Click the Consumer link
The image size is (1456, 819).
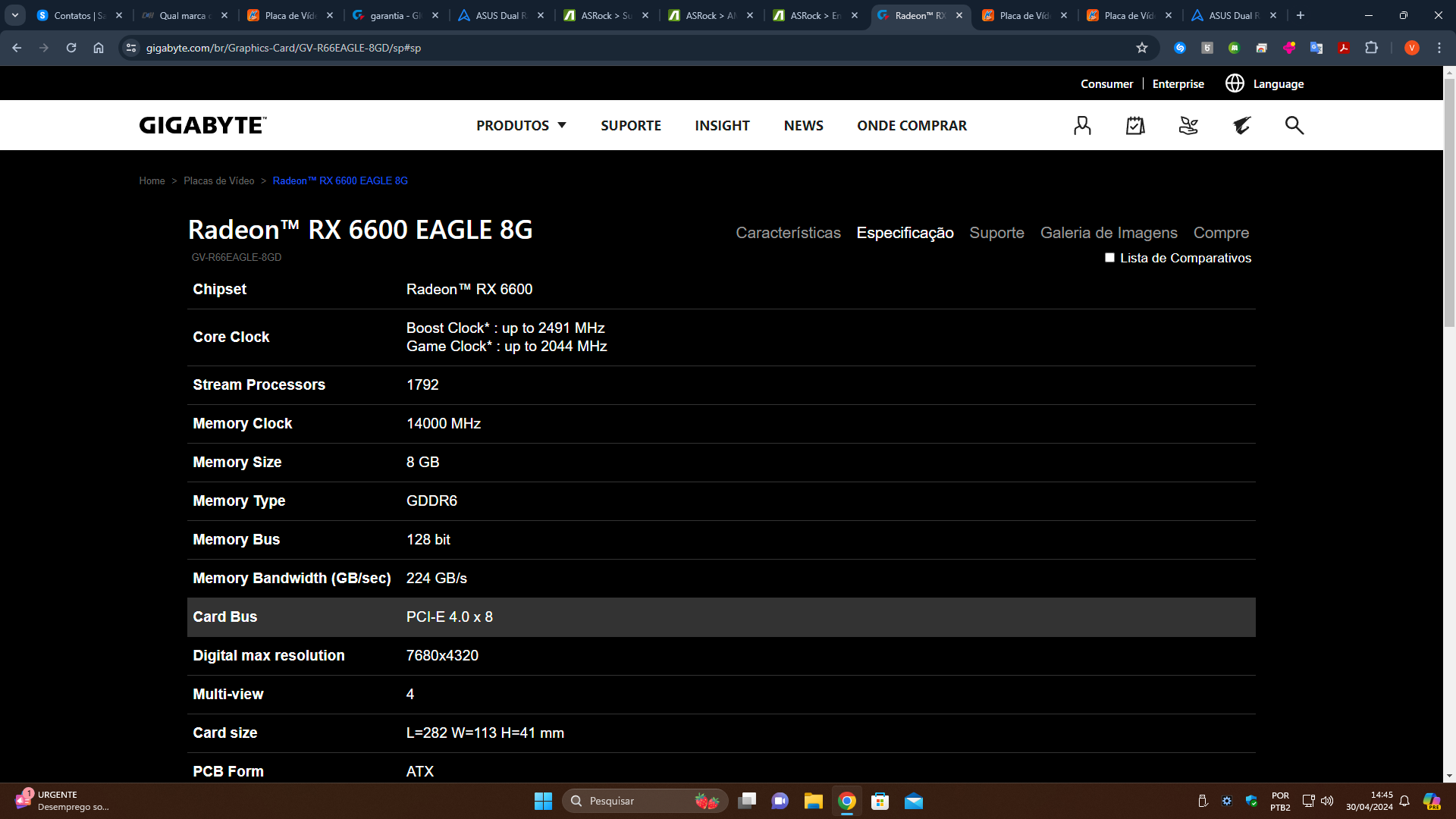pyautogui.click(x=1106, y=83)
